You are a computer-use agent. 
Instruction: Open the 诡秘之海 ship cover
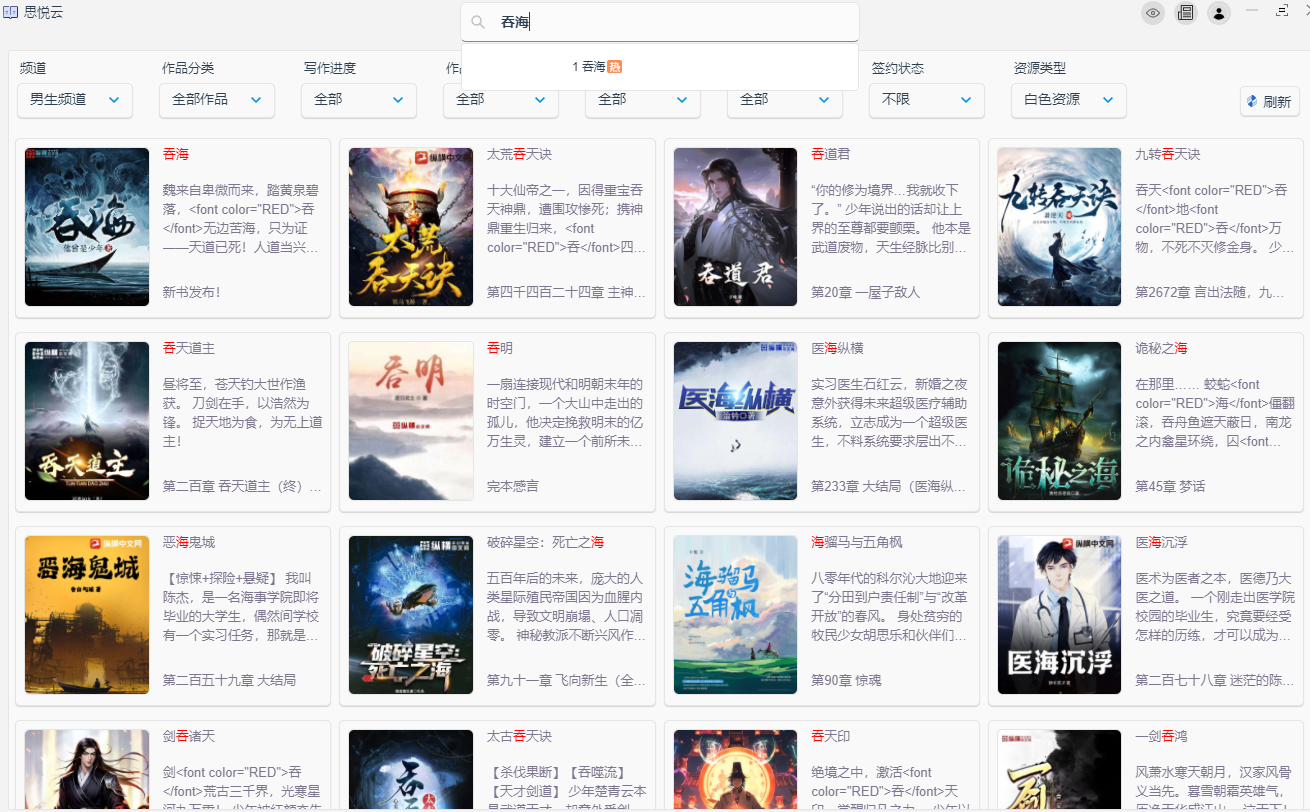coord(1059,421)
